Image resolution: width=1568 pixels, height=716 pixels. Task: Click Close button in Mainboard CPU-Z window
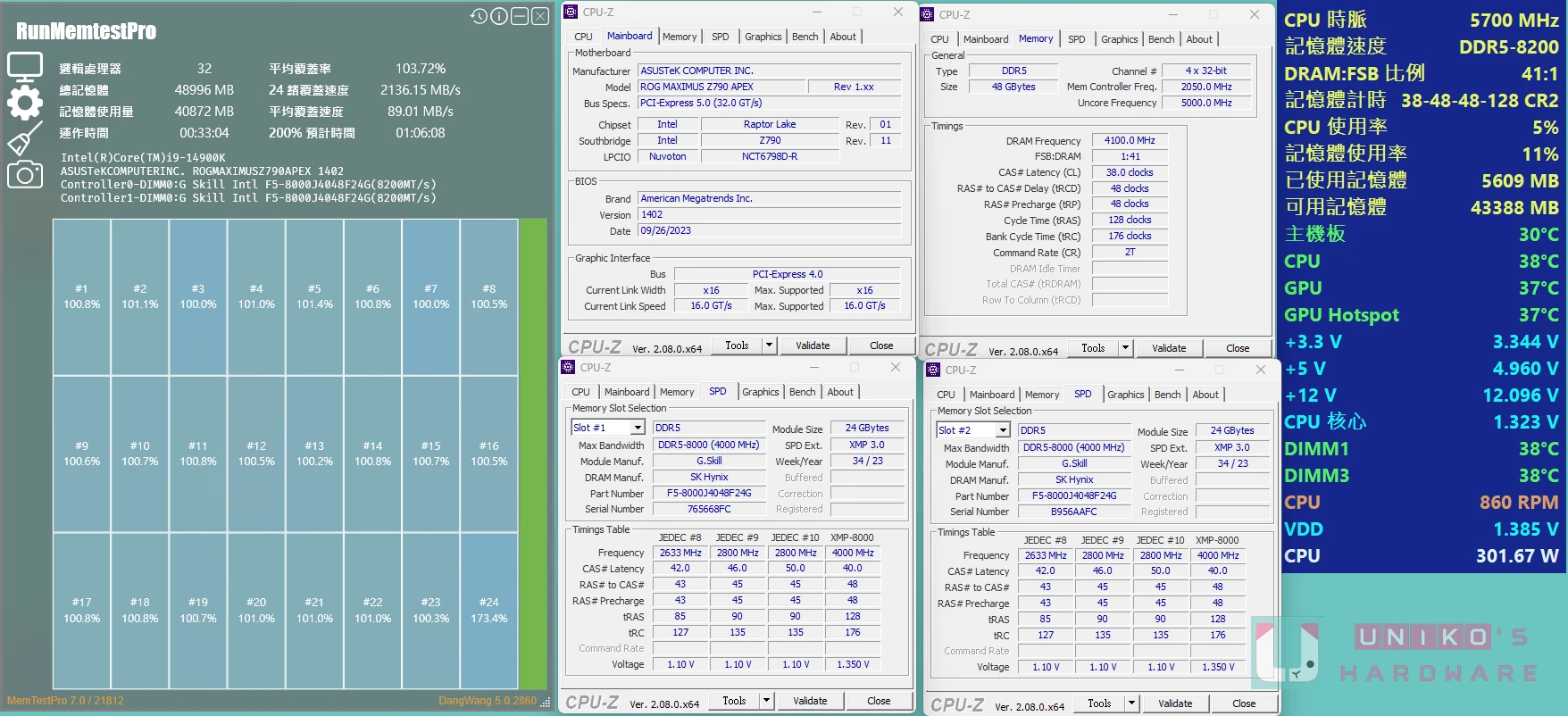[x=881, y=346]
